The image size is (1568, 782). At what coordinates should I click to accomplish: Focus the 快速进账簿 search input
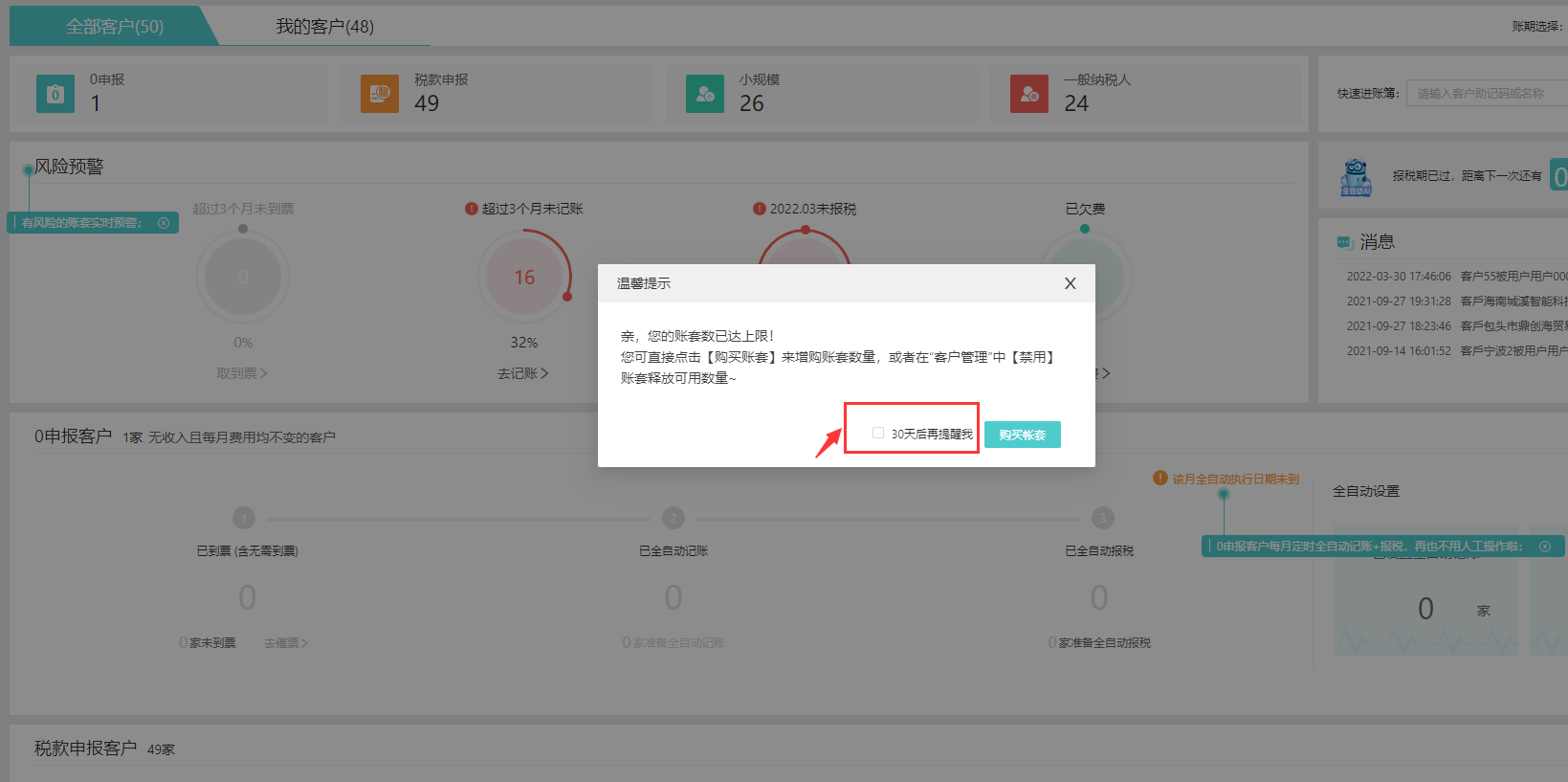1487,93
